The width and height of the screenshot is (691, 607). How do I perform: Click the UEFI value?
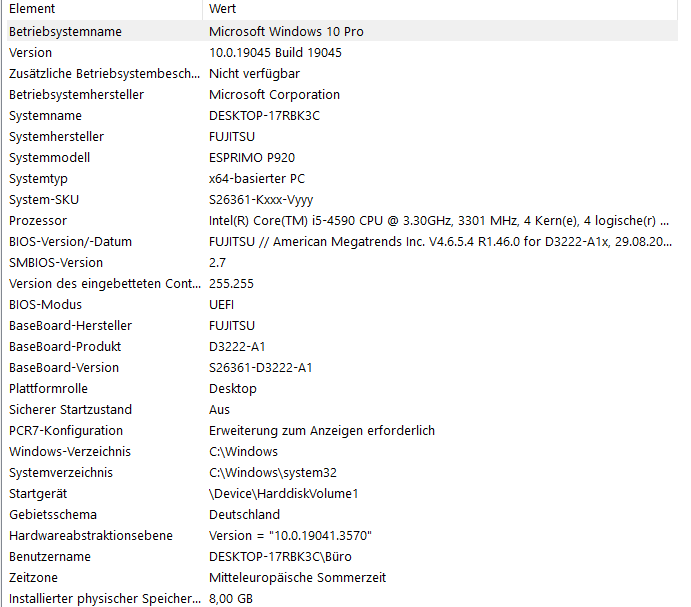click(221, 305)
